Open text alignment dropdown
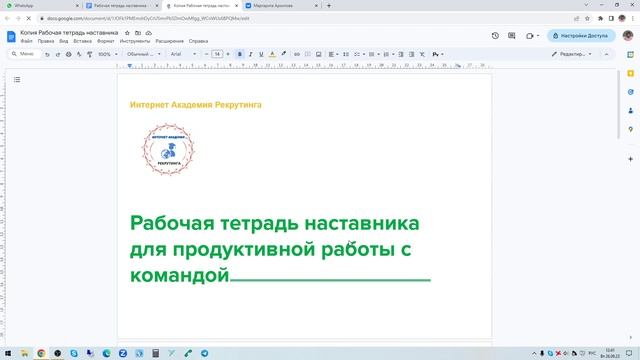 [333, 54]
